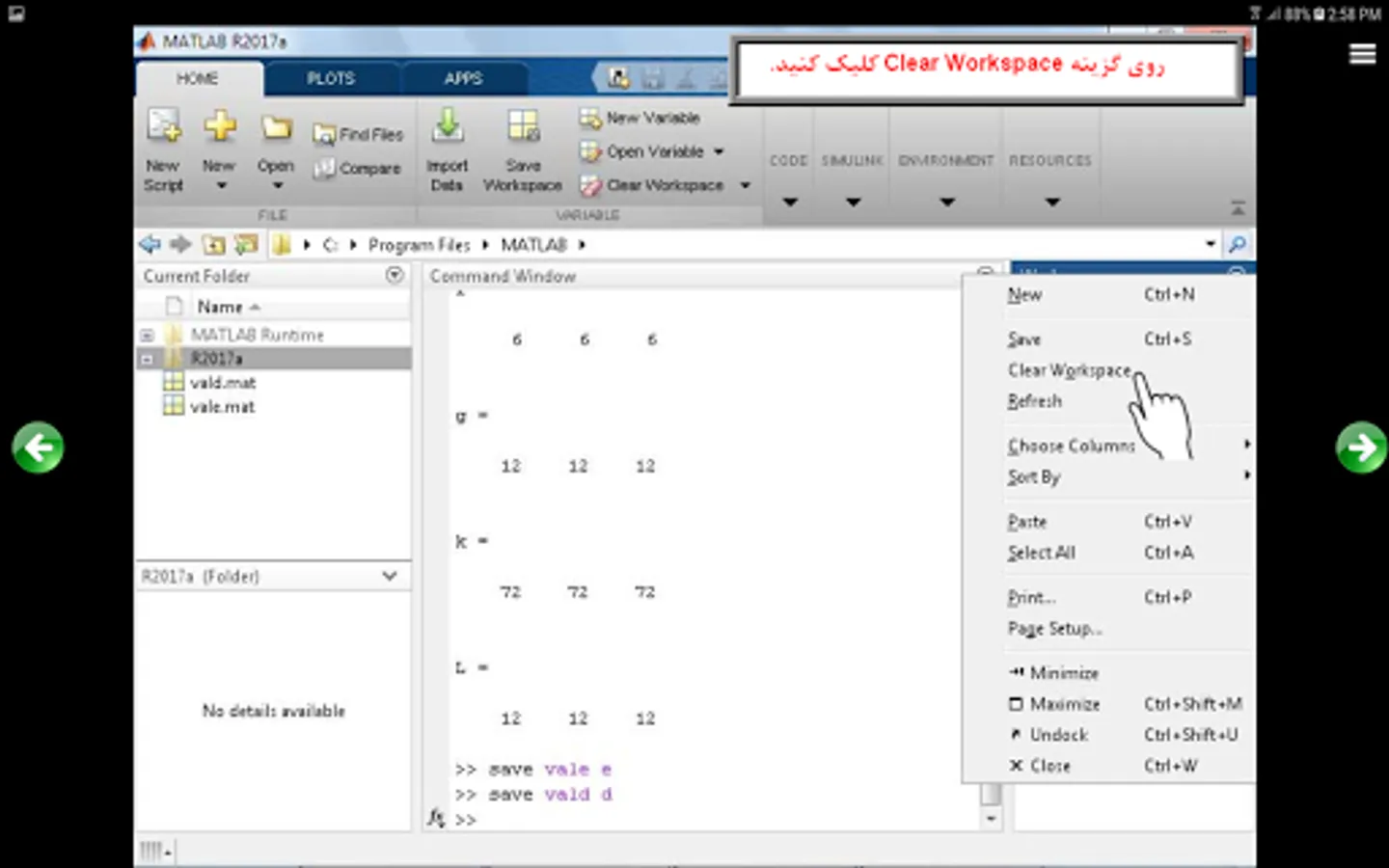The height and width of the screenshot is (868, 1389).
Task: Expand the CODE ribbon section
Action: [789, 202]
